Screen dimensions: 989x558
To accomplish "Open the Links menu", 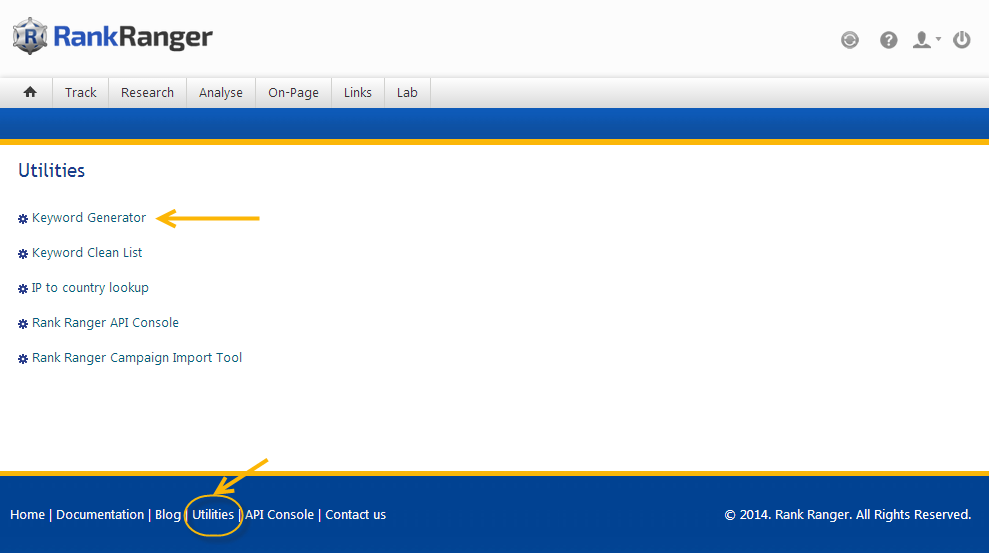I will point(358,92).
